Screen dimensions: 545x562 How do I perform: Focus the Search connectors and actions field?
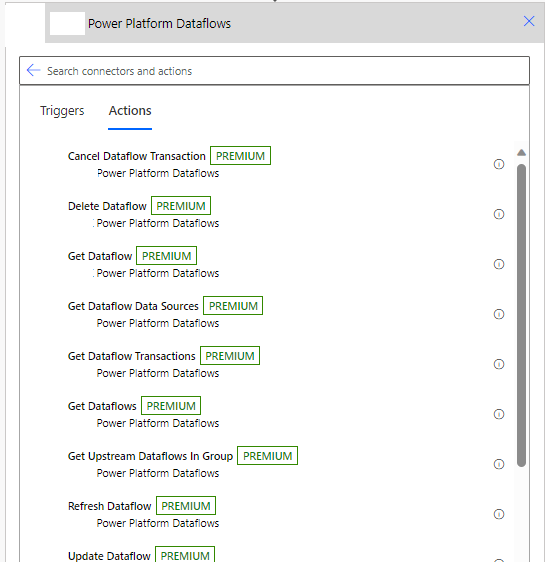point(274,71)
